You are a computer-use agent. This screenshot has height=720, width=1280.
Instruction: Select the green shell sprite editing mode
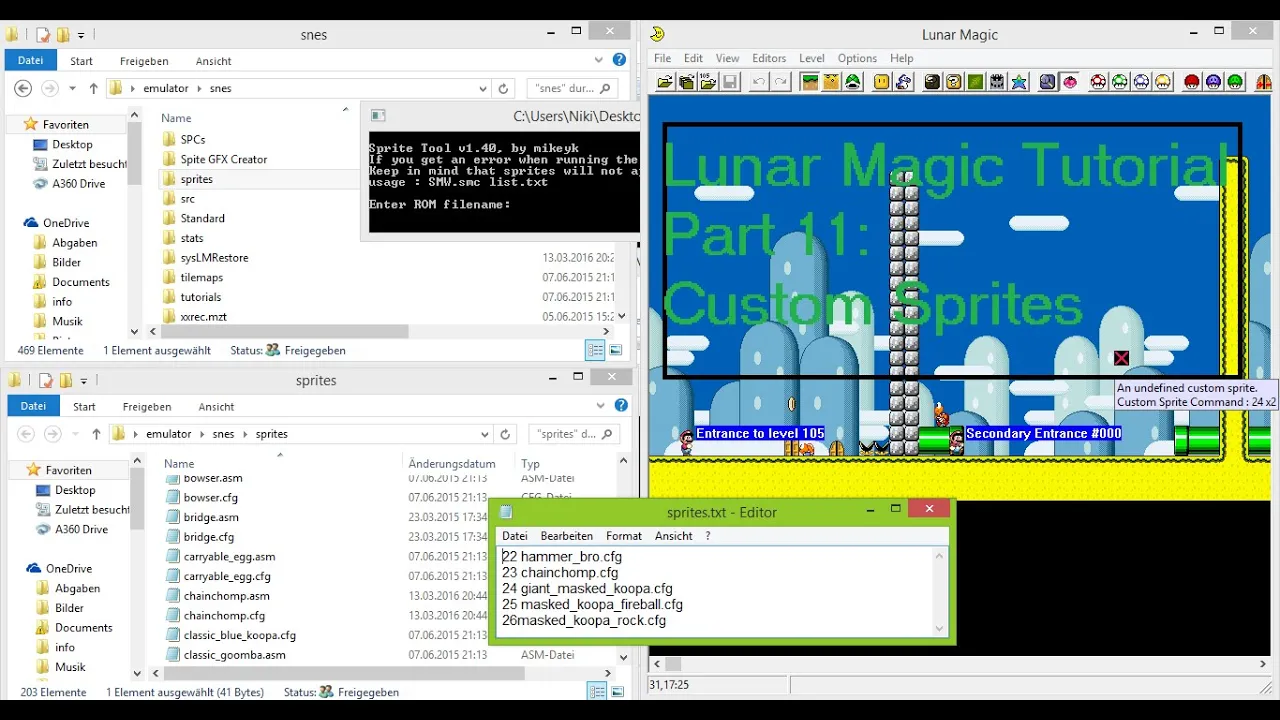(853, 82)
